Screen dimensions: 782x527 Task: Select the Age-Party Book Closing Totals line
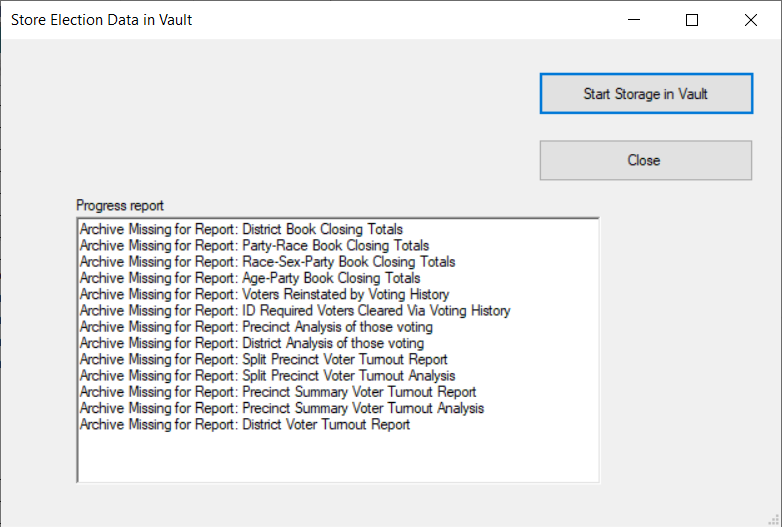click(250, 278)
